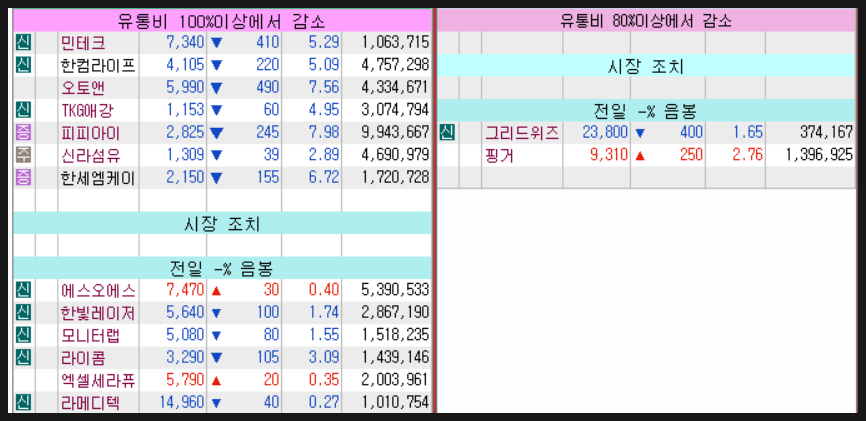Click volume 9,943,667 for 피피아이
The image size is (866, 421).
[395, 133]
